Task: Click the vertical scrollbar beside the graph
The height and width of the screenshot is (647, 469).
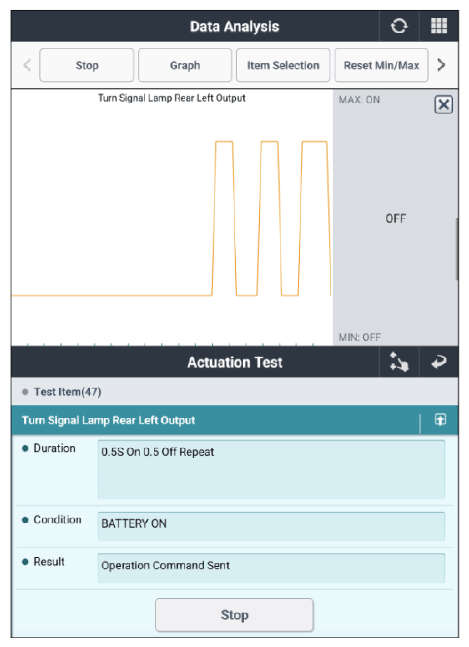Action: [457, 249]
